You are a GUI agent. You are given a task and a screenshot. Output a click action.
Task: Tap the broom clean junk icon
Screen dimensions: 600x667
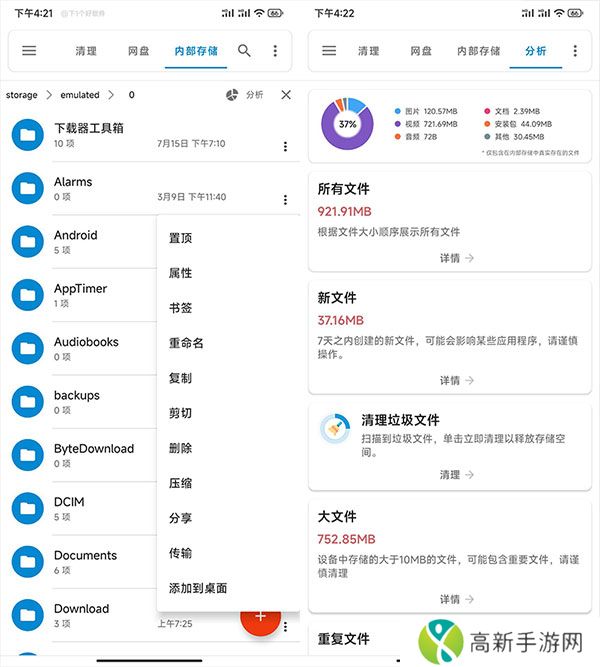coord(333,428)
